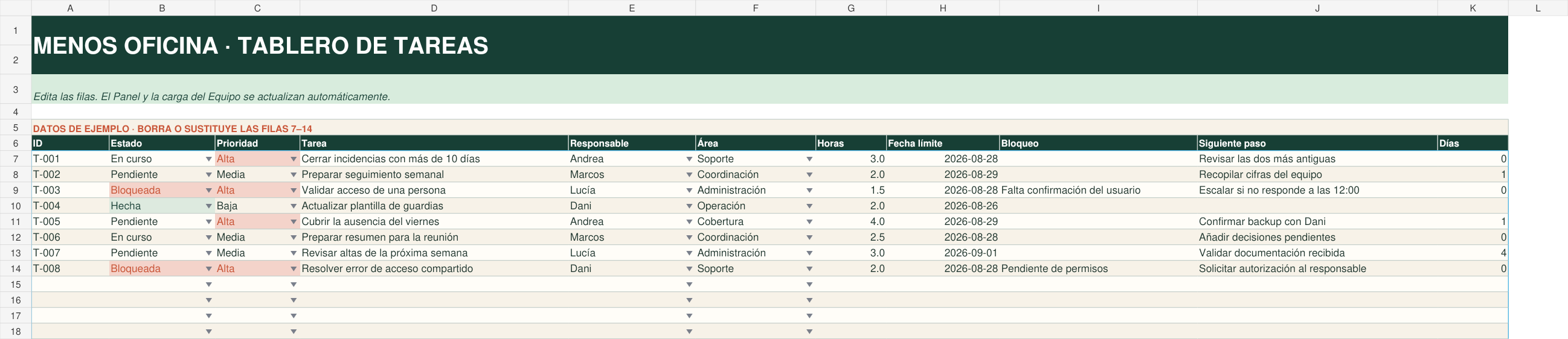Select the Días header cell

(1473, 144)
